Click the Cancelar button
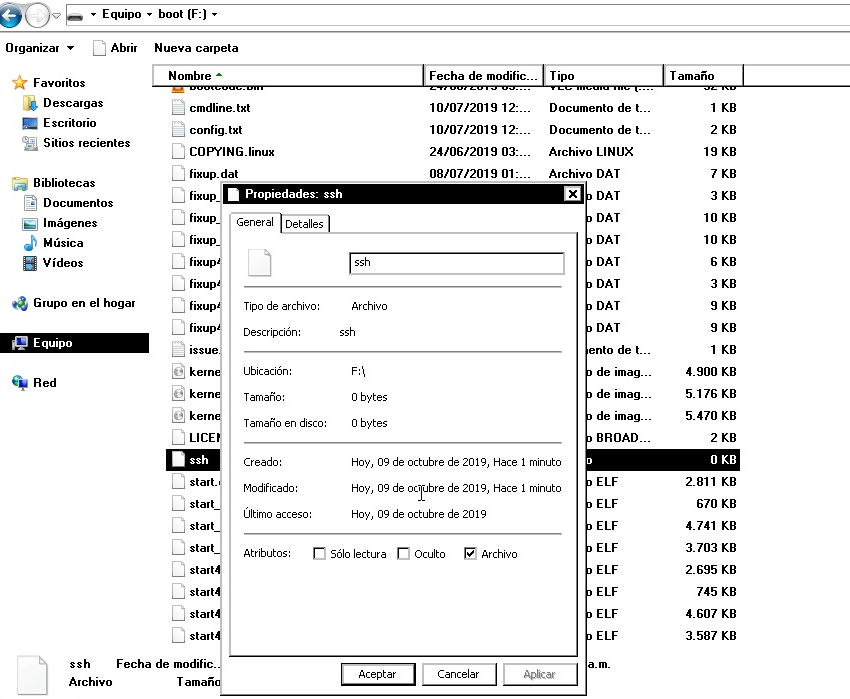The image size is (850, 699). 459,674
